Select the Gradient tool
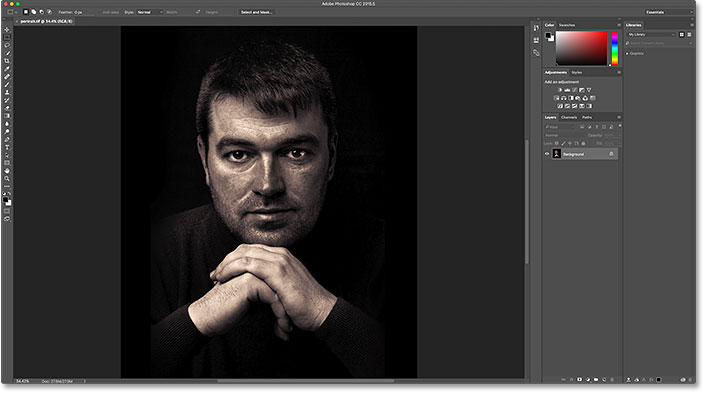This screenshot has width=704, height=393. pos(7,116)
